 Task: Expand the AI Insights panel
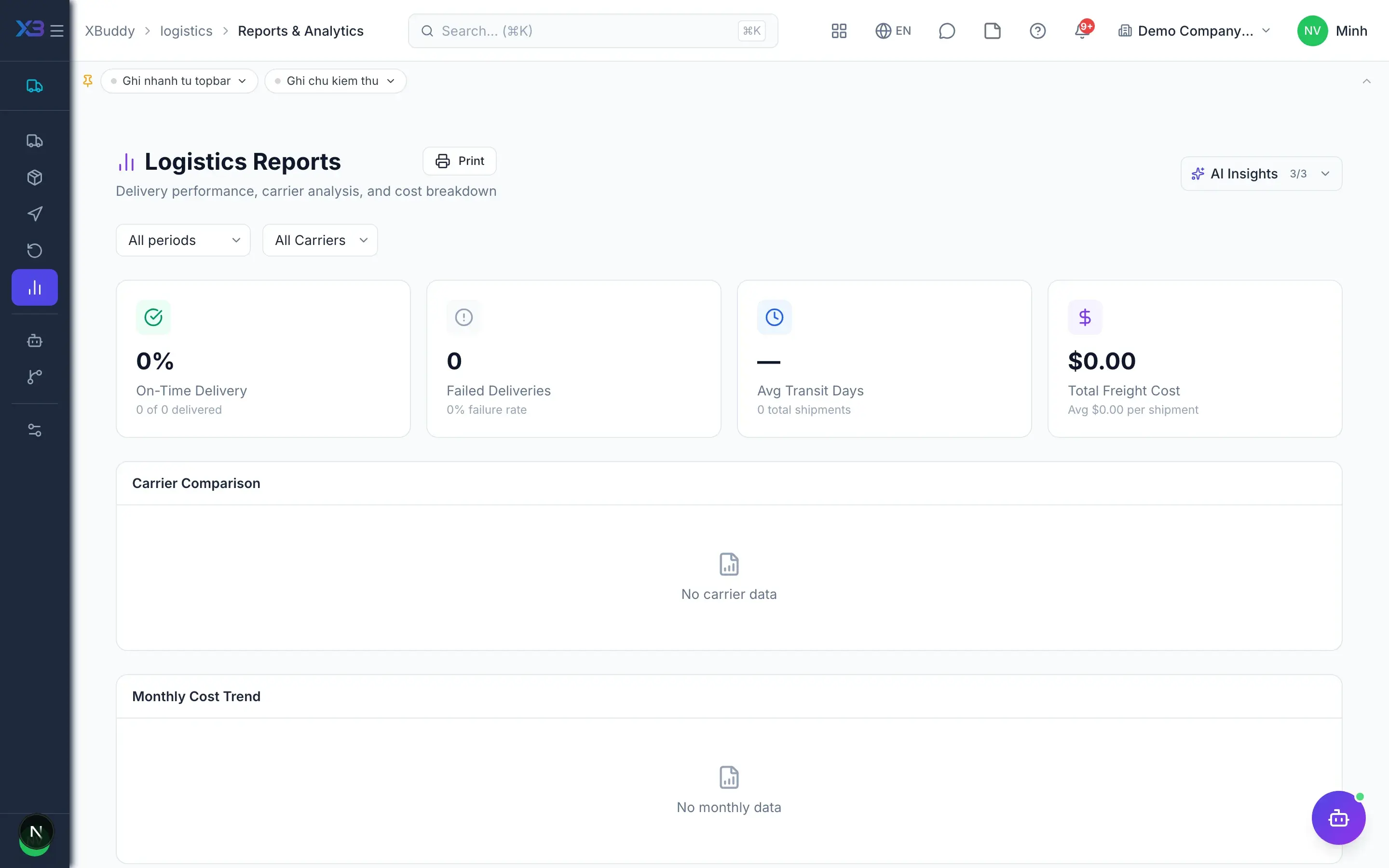coord(1261,174)
